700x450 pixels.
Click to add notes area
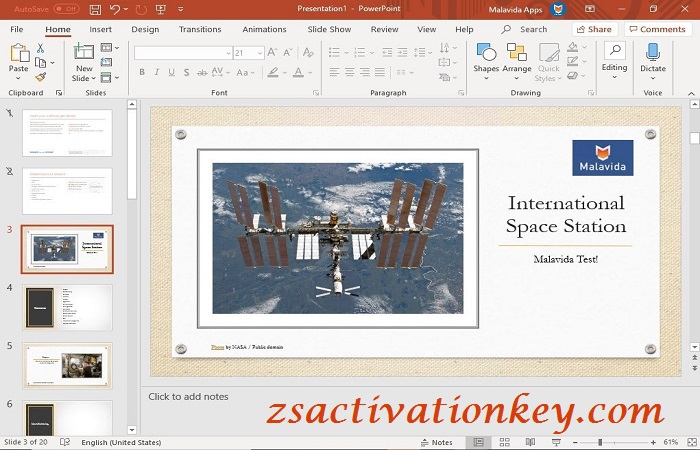click(x=188, y=396)
